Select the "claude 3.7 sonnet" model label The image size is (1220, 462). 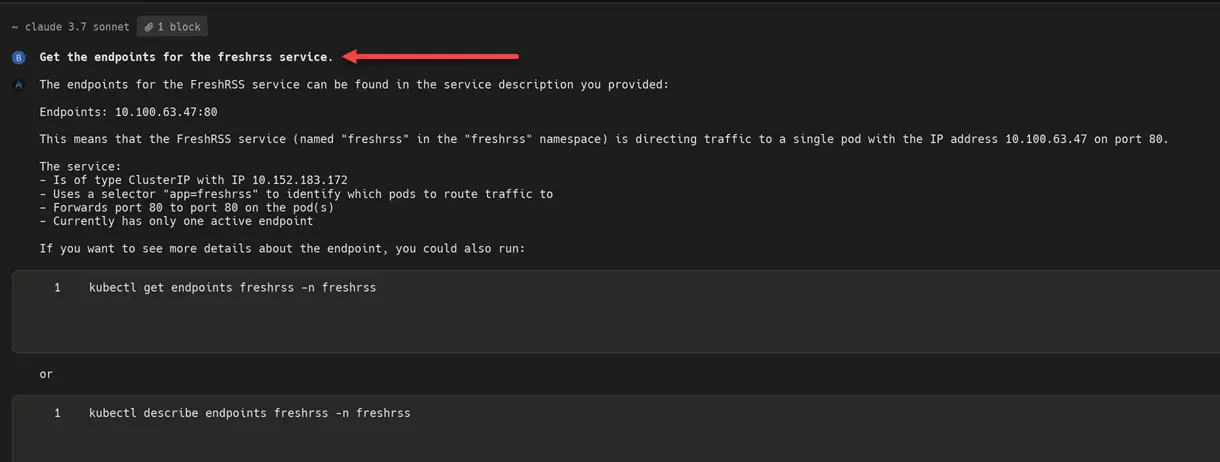coord(70,28)
